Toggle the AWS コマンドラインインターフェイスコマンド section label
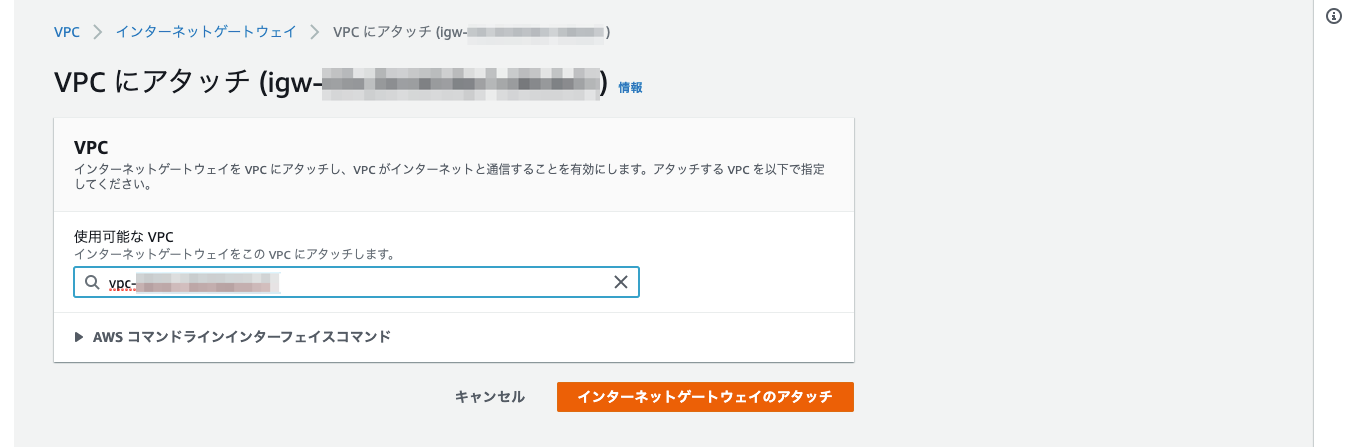Viewport: 1368px width, 447px height. [242, 337]
